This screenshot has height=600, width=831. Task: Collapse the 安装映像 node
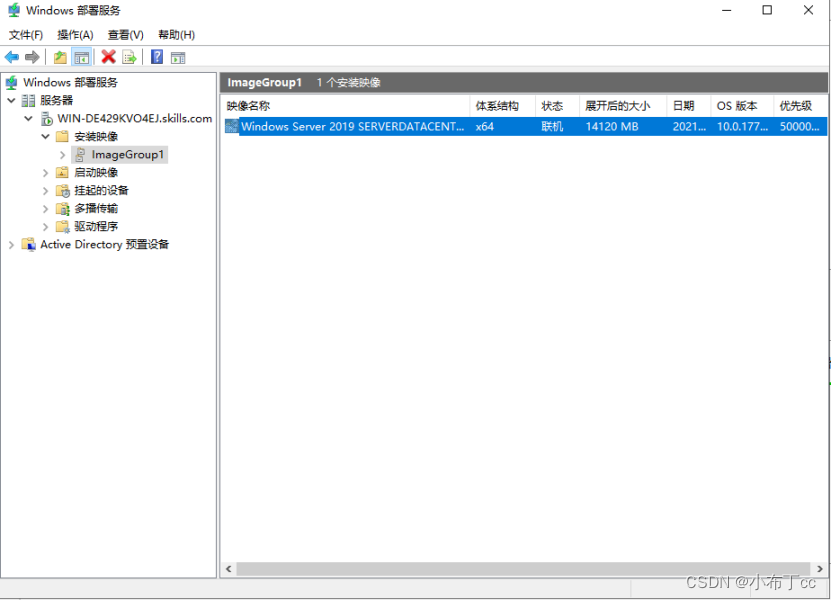coord(46,136)
